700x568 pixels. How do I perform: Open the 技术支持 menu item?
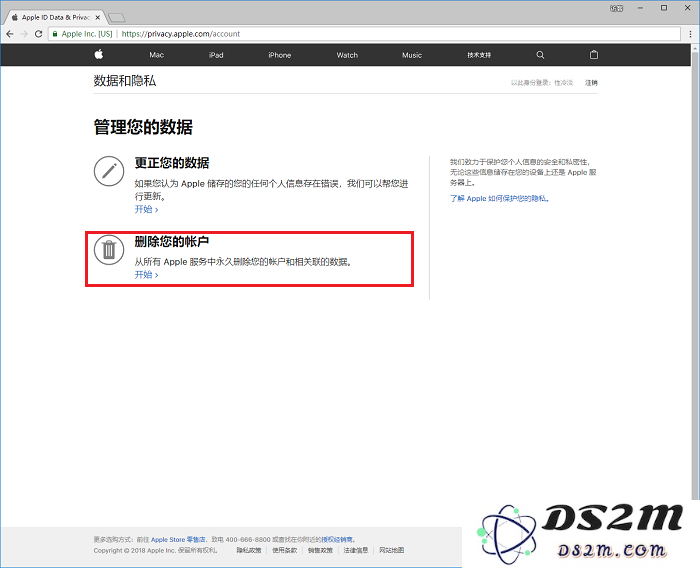479,55
